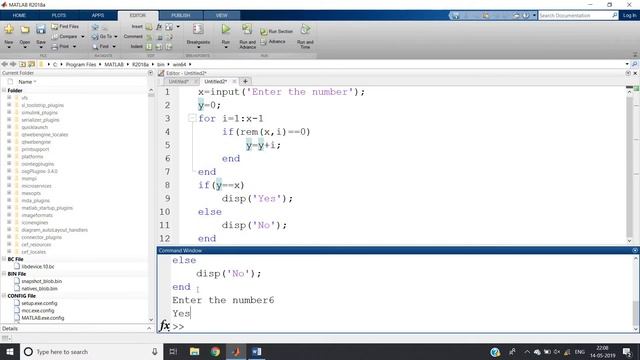Image resolution: width=640 pixels, height=360 pixels.
Task: Switch to the APPS tab
Action: point(98,16)
